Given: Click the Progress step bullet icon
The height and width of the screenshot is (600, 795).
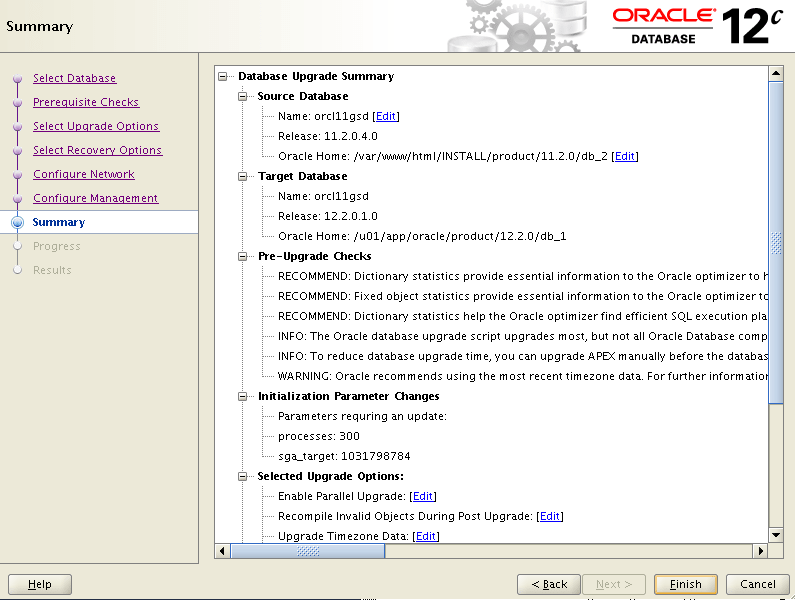Looking at the screenshot, I should 18,246.
